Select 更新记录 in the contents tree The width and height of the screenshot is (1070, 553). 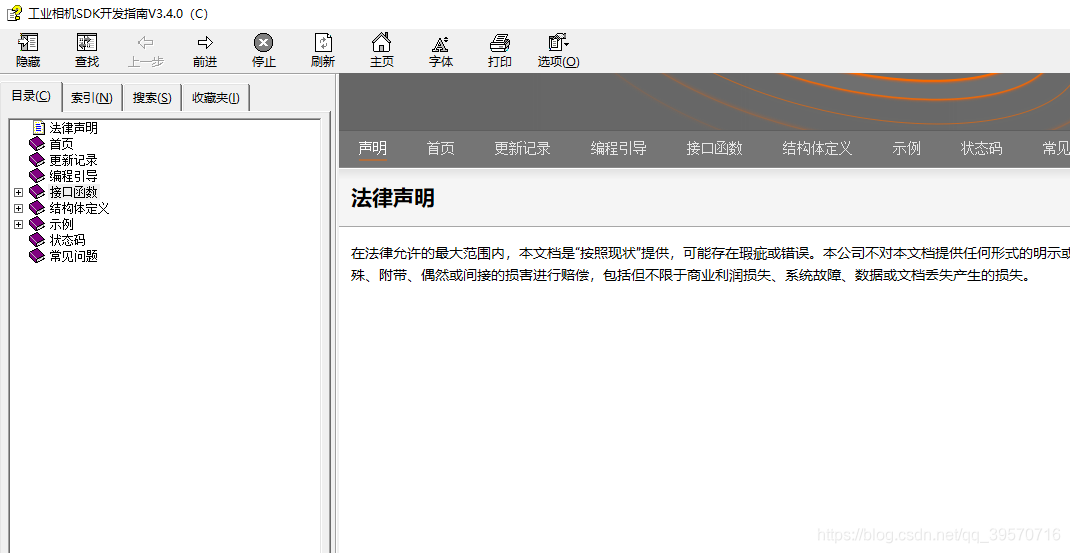(74, 160)
